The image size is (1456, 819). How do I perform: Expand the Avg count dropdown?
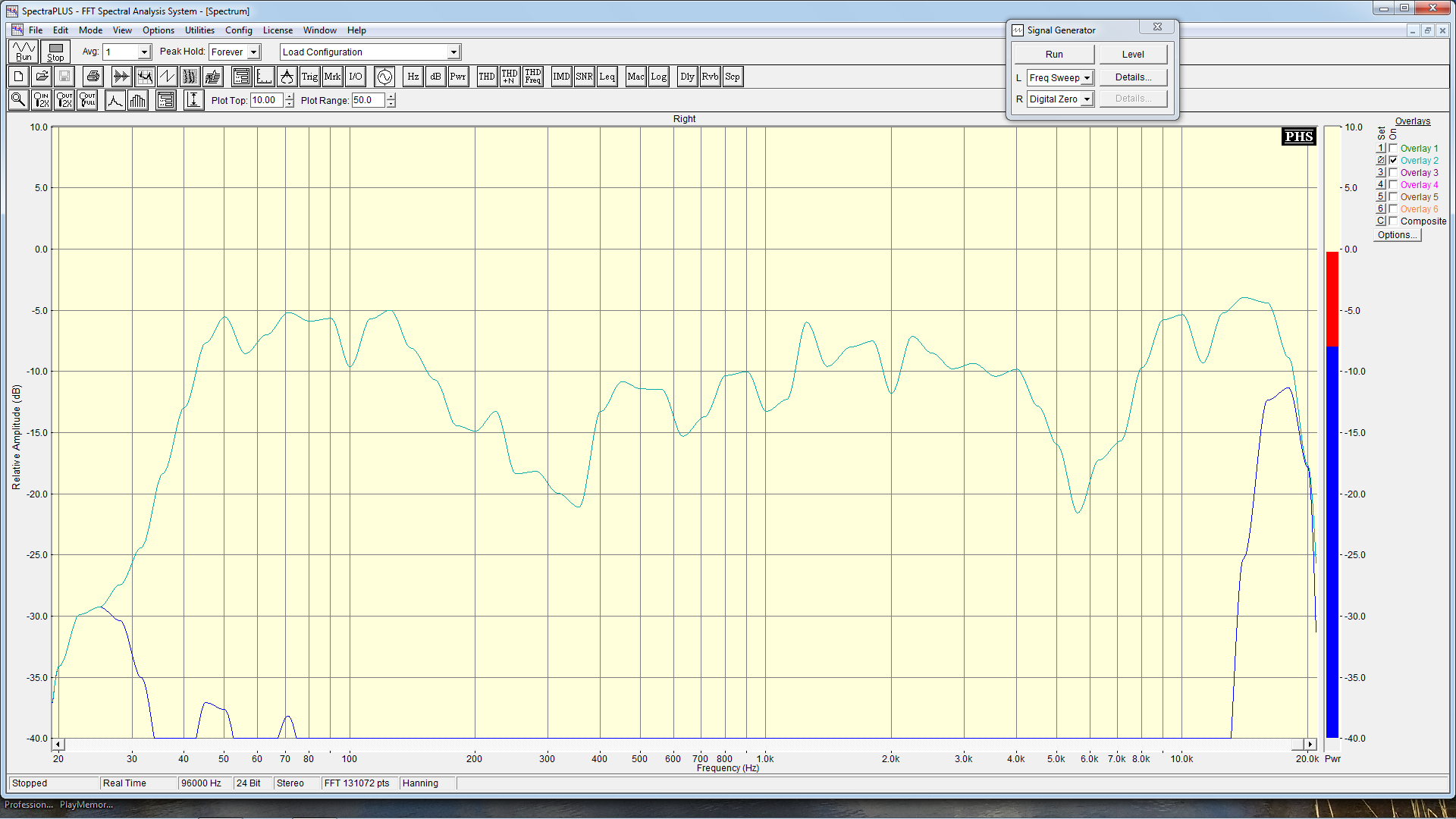(144, 52)
